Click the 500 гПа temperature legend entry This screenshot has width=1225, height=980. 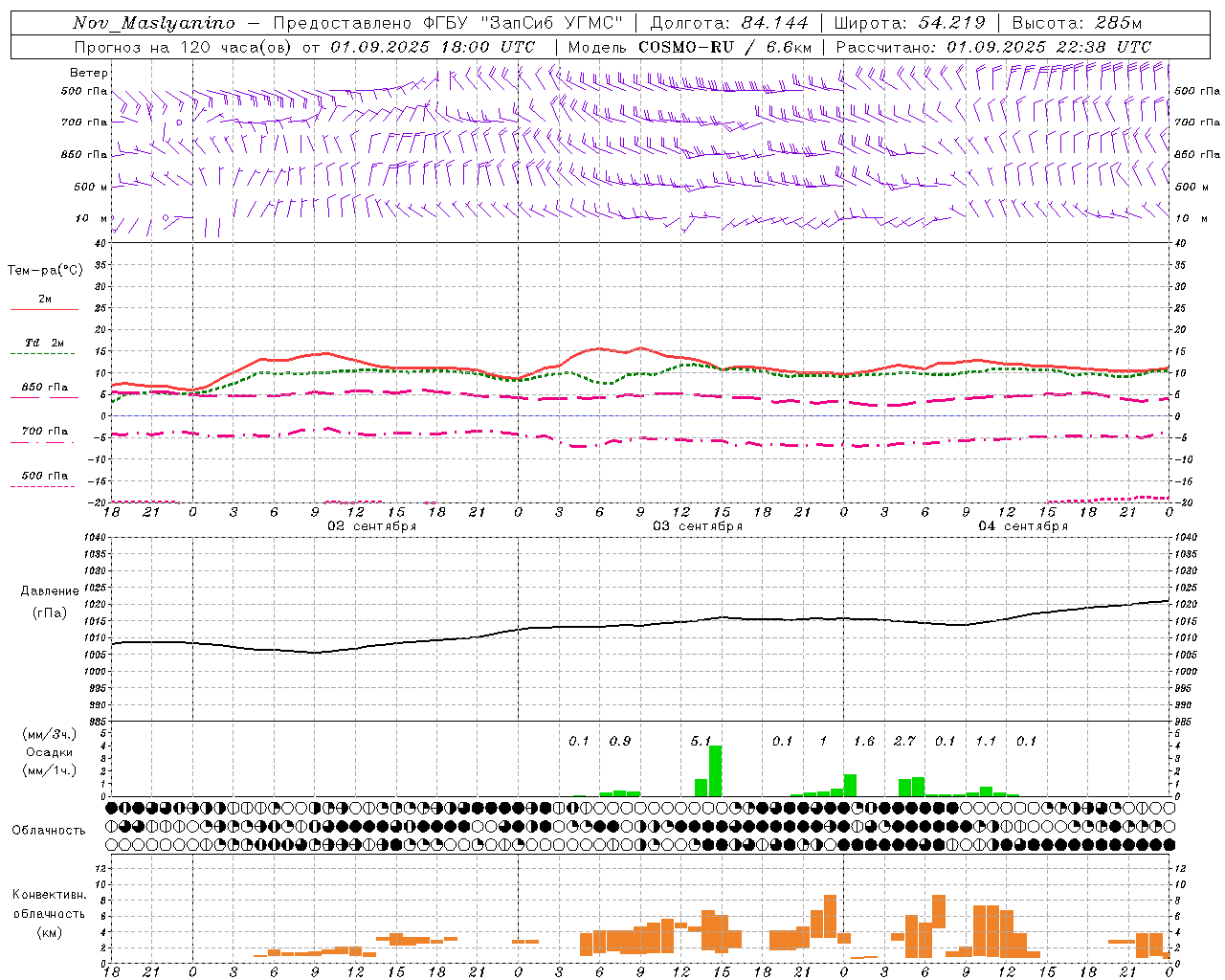[45, 476]
